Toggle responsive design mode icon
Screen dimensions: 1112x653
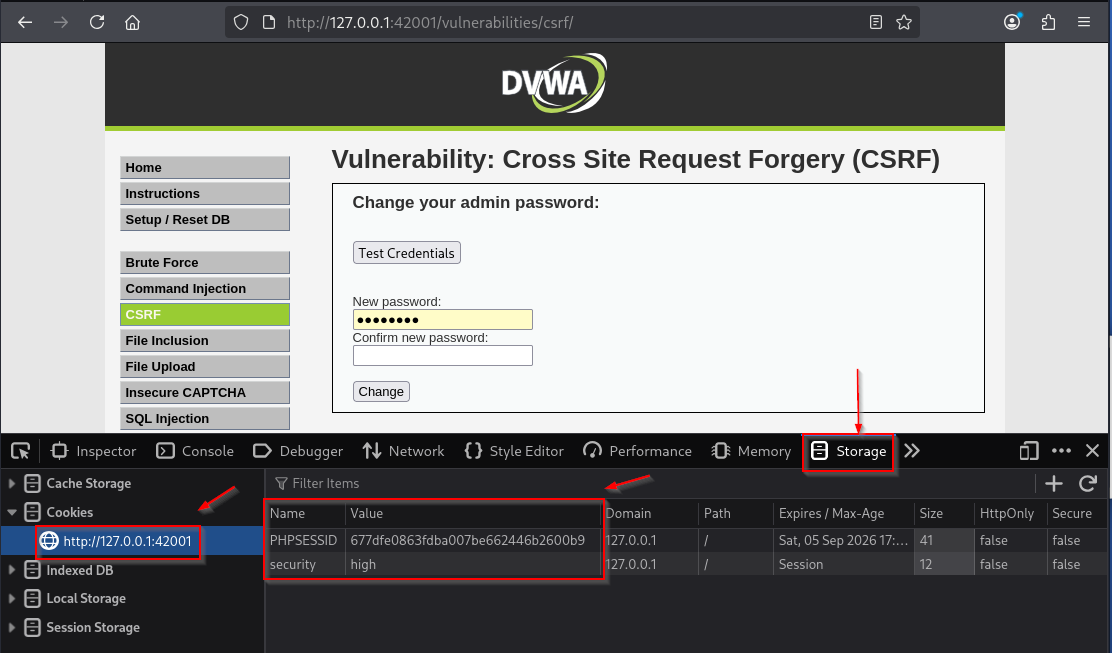point(1029,451)
